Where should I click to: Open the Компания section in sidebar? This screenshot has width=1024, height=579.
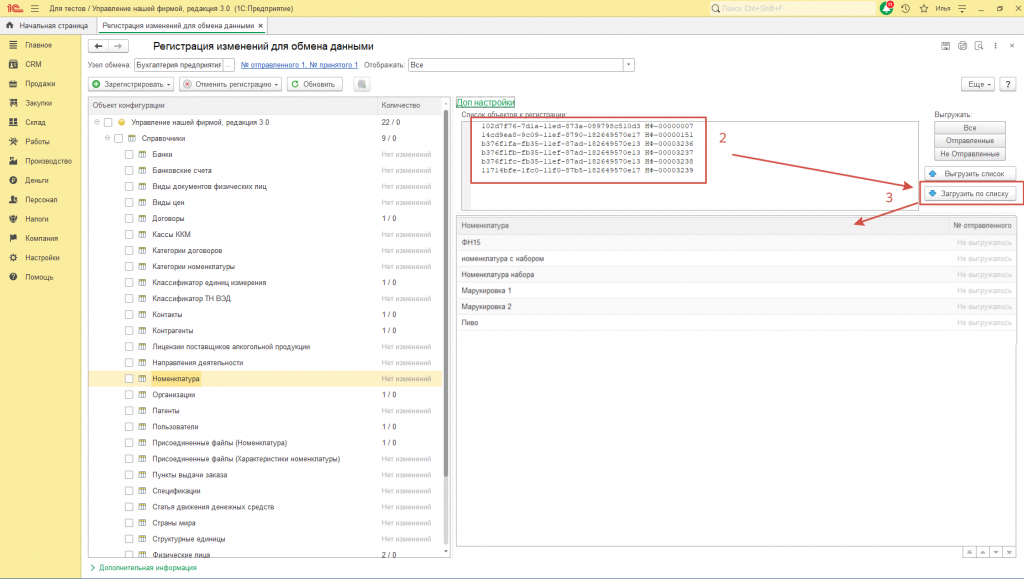[41, 238]
